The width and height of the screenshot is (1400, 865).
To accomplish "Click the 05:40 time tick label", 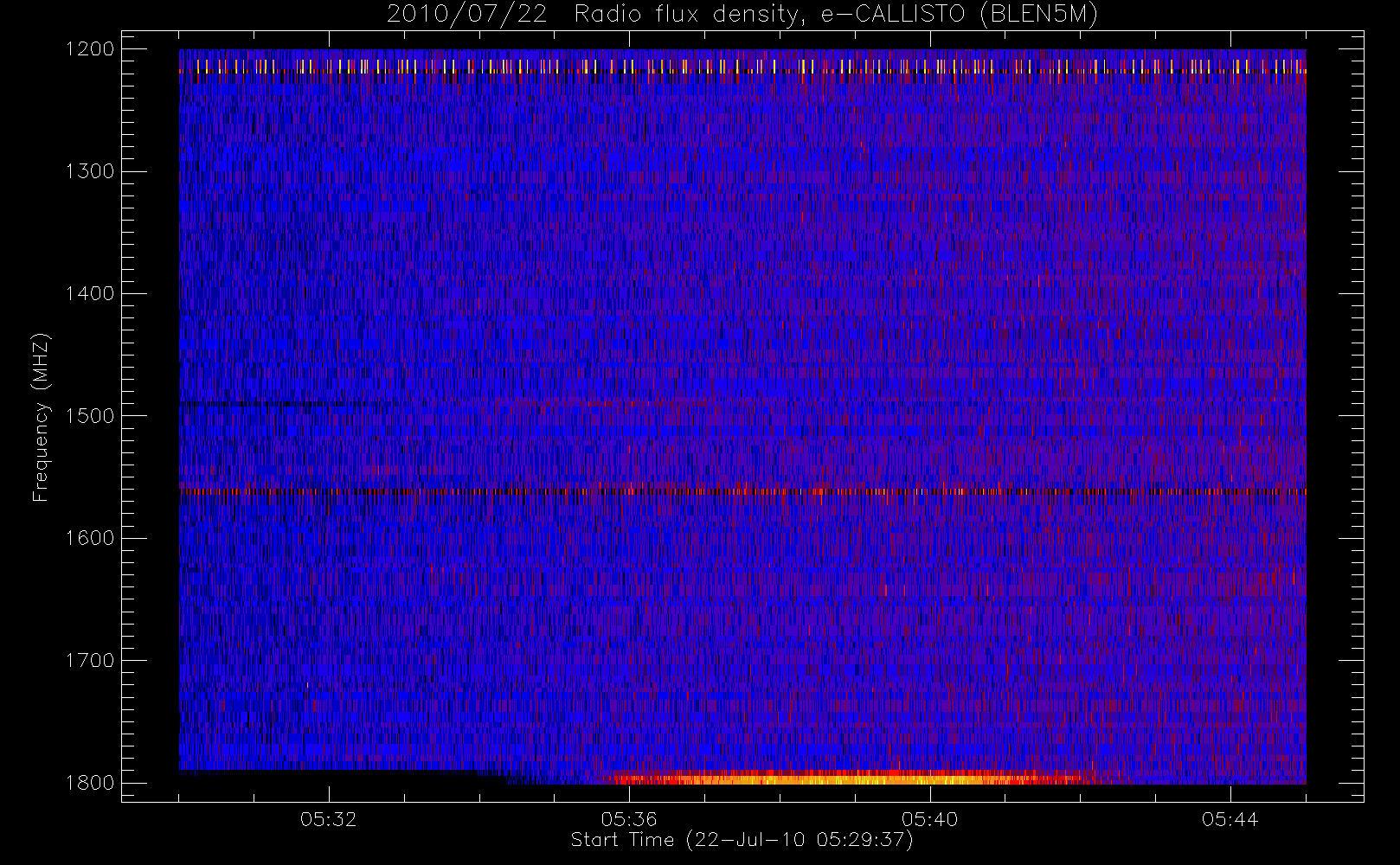I will pyautogui.click(x=929, y=819).
